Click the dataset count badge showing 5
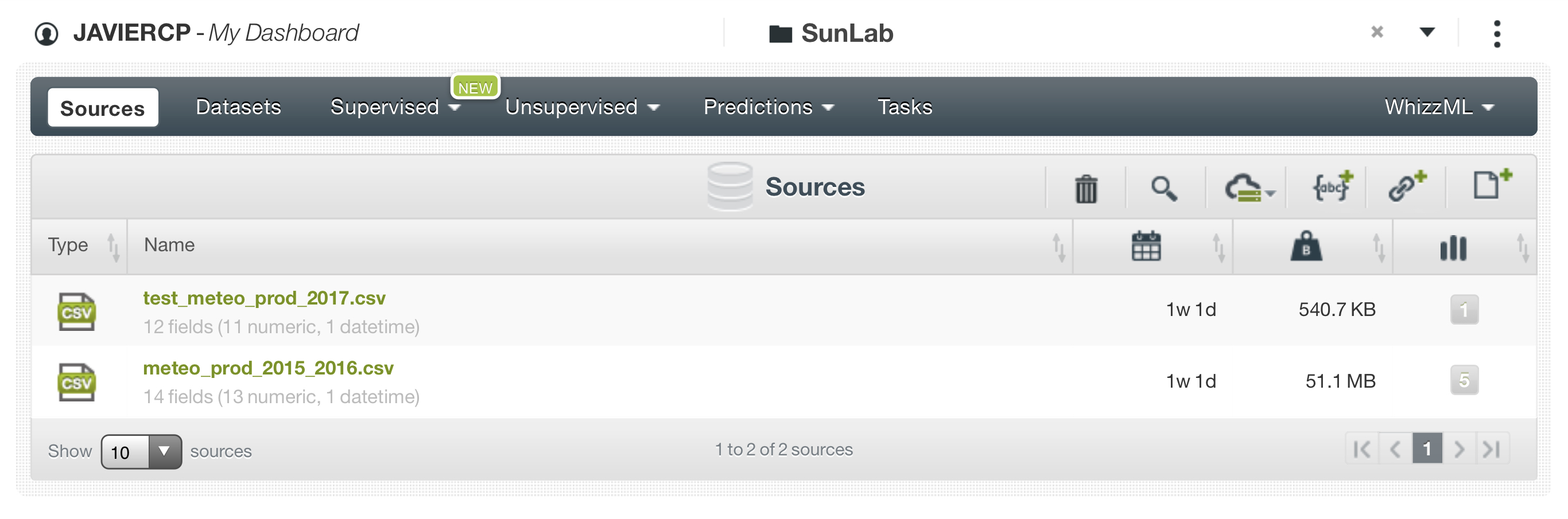The image size is (1568, 519). (1464, 381)
